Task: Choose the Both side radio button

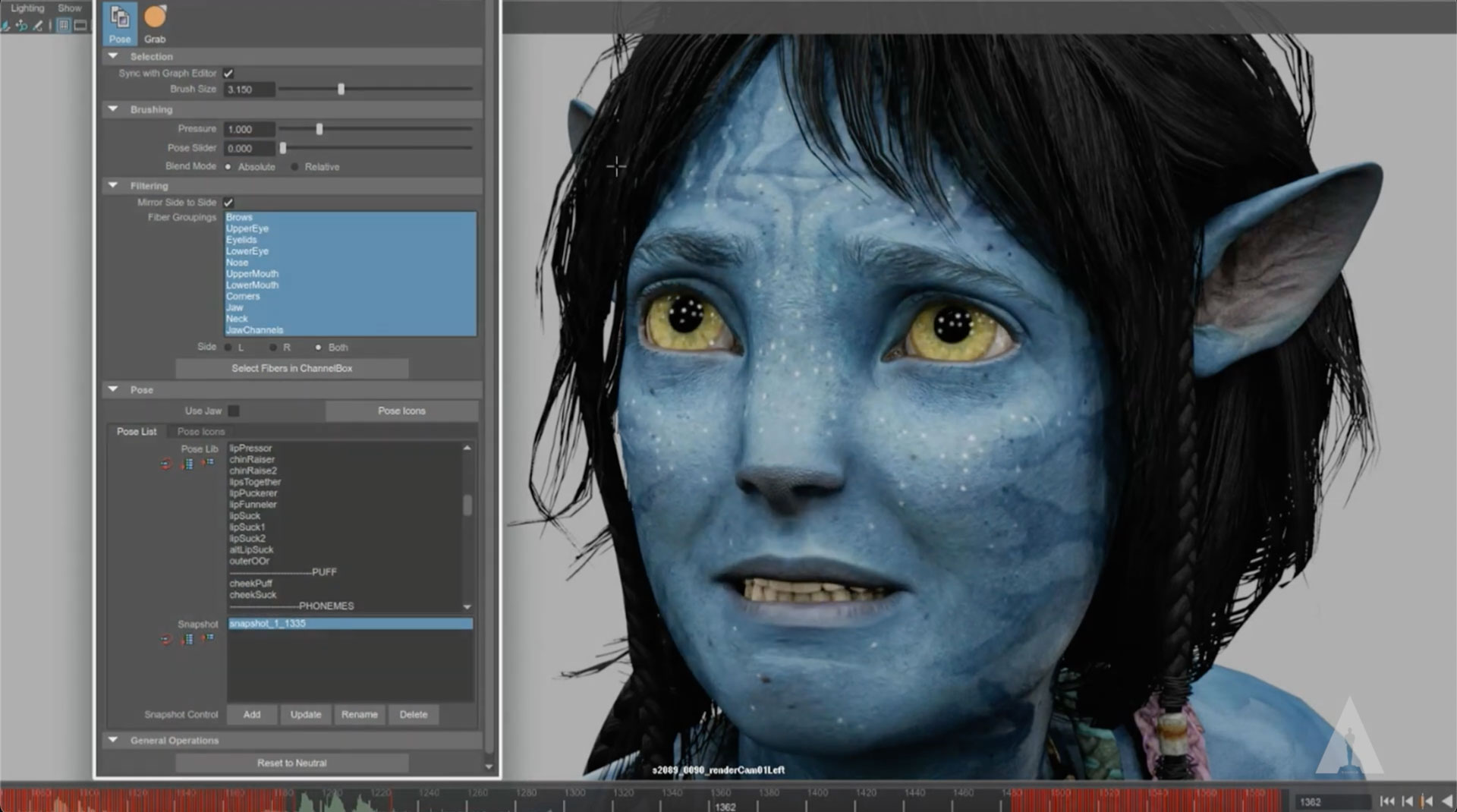Action: click(318, 348)
